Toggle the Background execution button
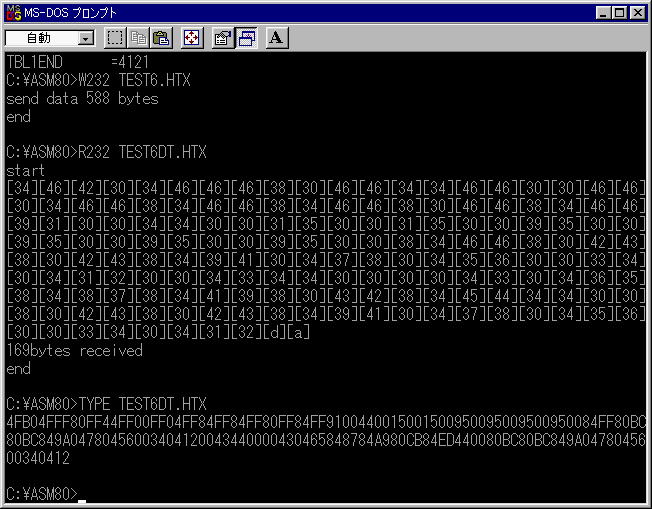 pyautogui.click(x=246, y=38)
